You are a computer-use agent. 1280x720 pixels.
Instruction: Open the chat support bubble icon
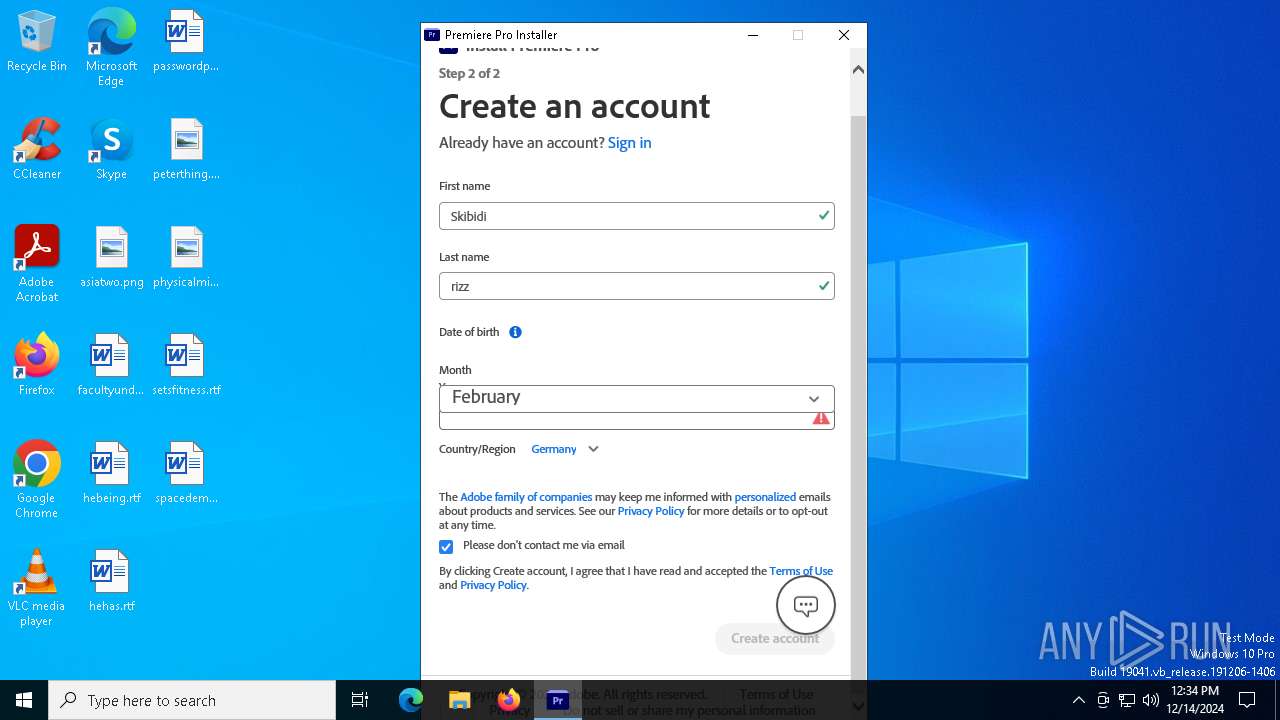[x=806, y=605]
